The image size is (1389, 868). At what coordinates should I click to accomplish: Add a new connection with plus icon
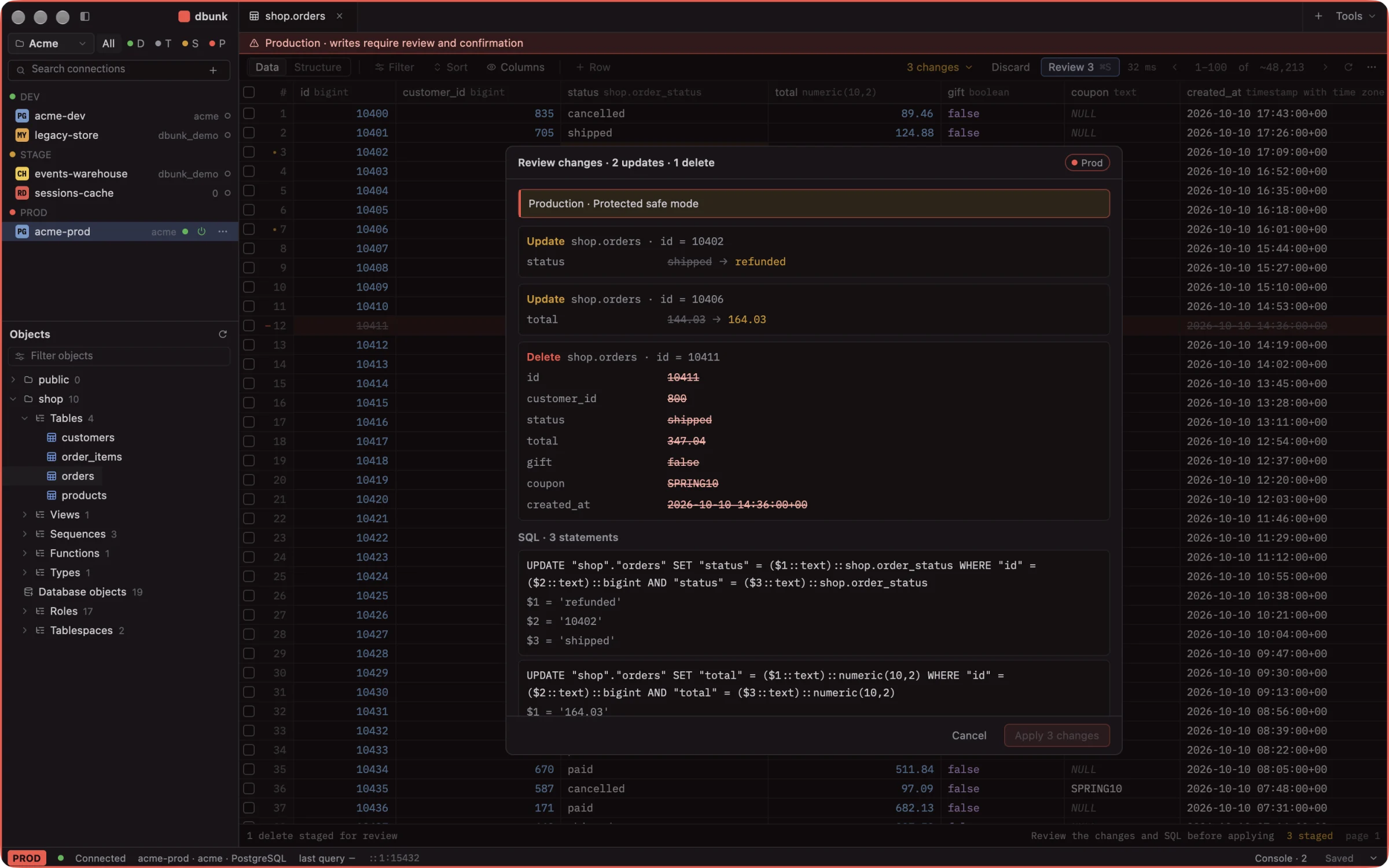pyautogui.click(x=213, y=69)
